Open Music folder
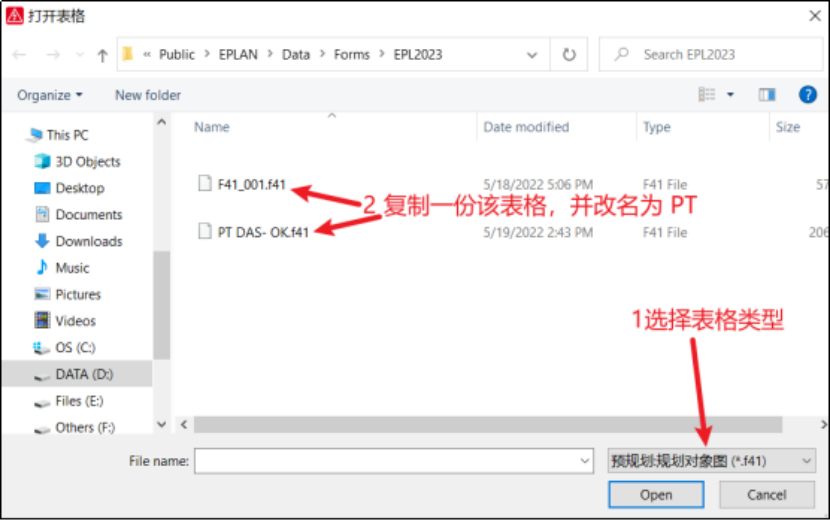 [x=72, y=268]
